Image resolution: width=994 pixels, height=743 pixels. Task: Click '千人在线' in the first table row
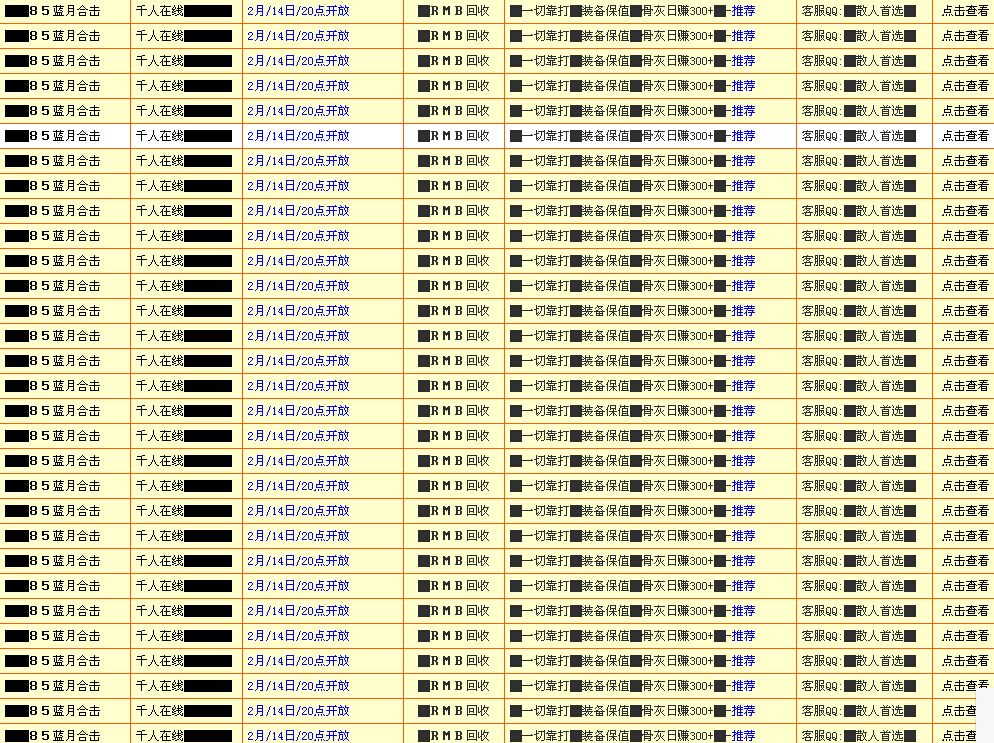pyautogui.click(x=160, y=11)
